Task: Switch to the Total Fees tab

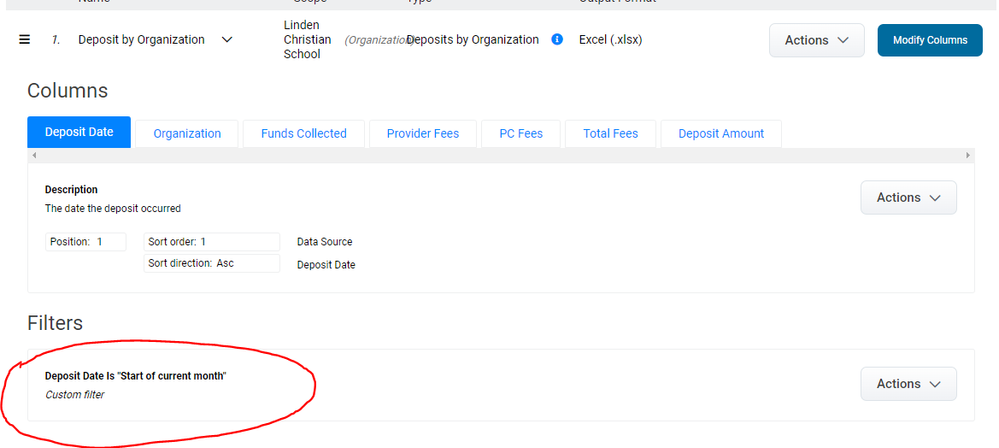Action: (x=610, y=133)
